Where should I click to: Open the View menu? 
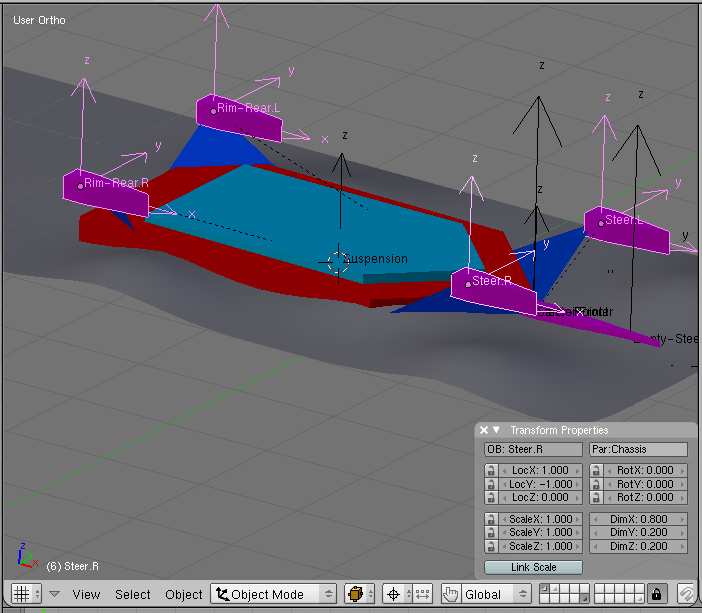[x=86, y=594]
